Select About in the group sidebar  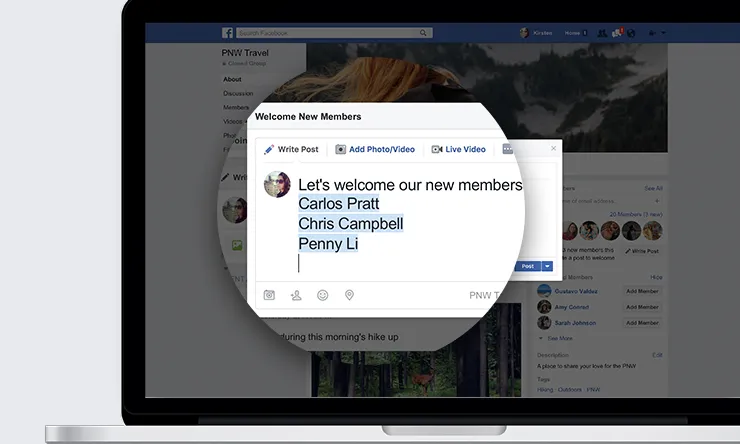[232, 79]
